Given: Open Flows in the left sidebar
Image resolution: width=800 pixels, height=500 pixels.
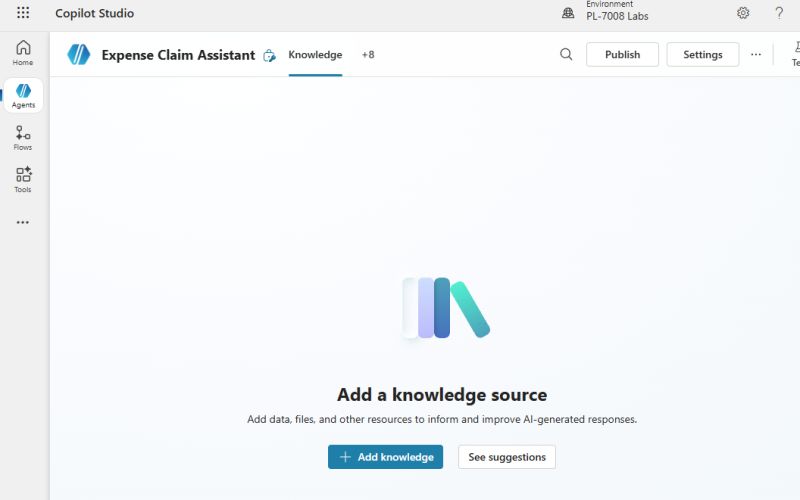Looking at the screenshot, I should pos(23,138).
